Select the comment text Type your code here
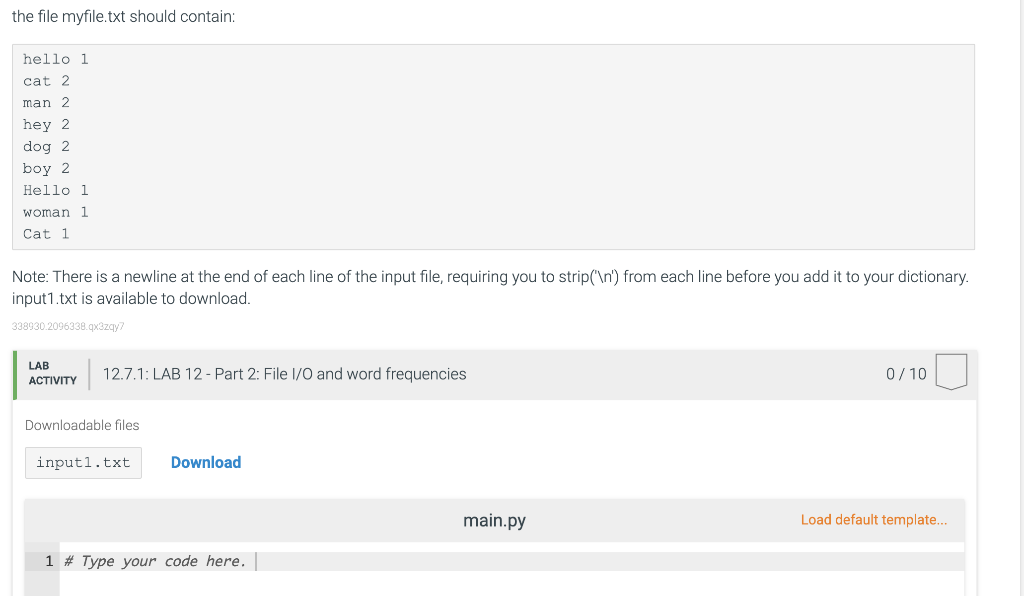1024x596 pixels. (x=154, y=561)
